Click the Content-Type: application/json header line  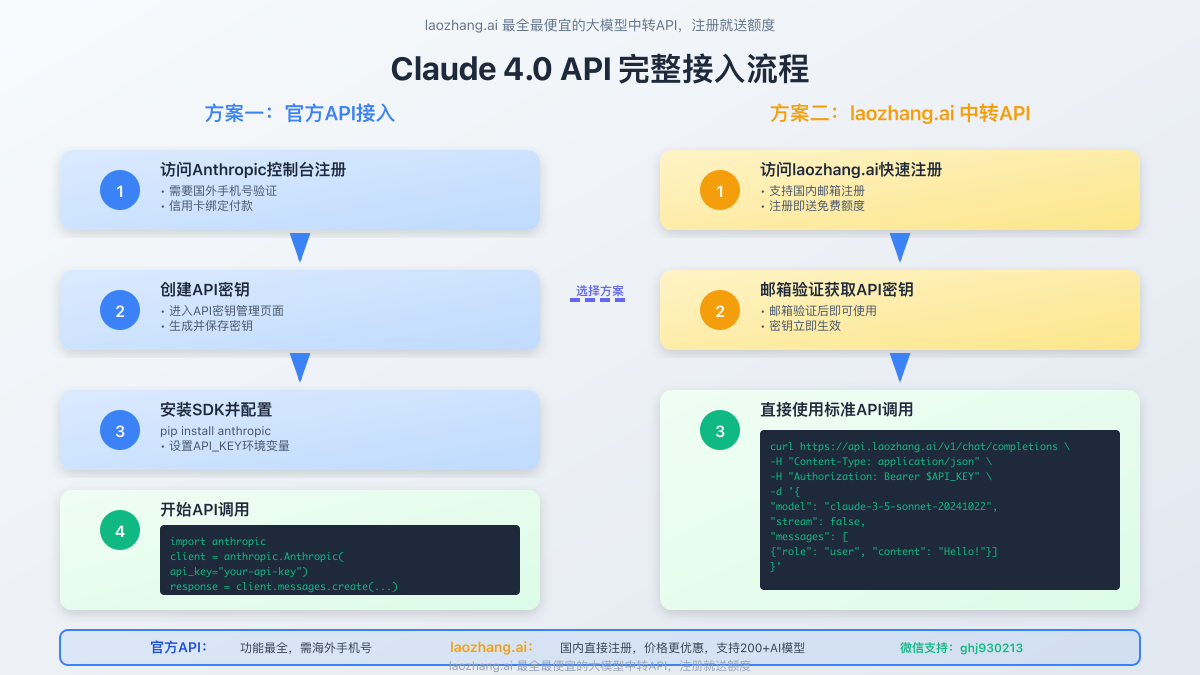coord(881,461)
